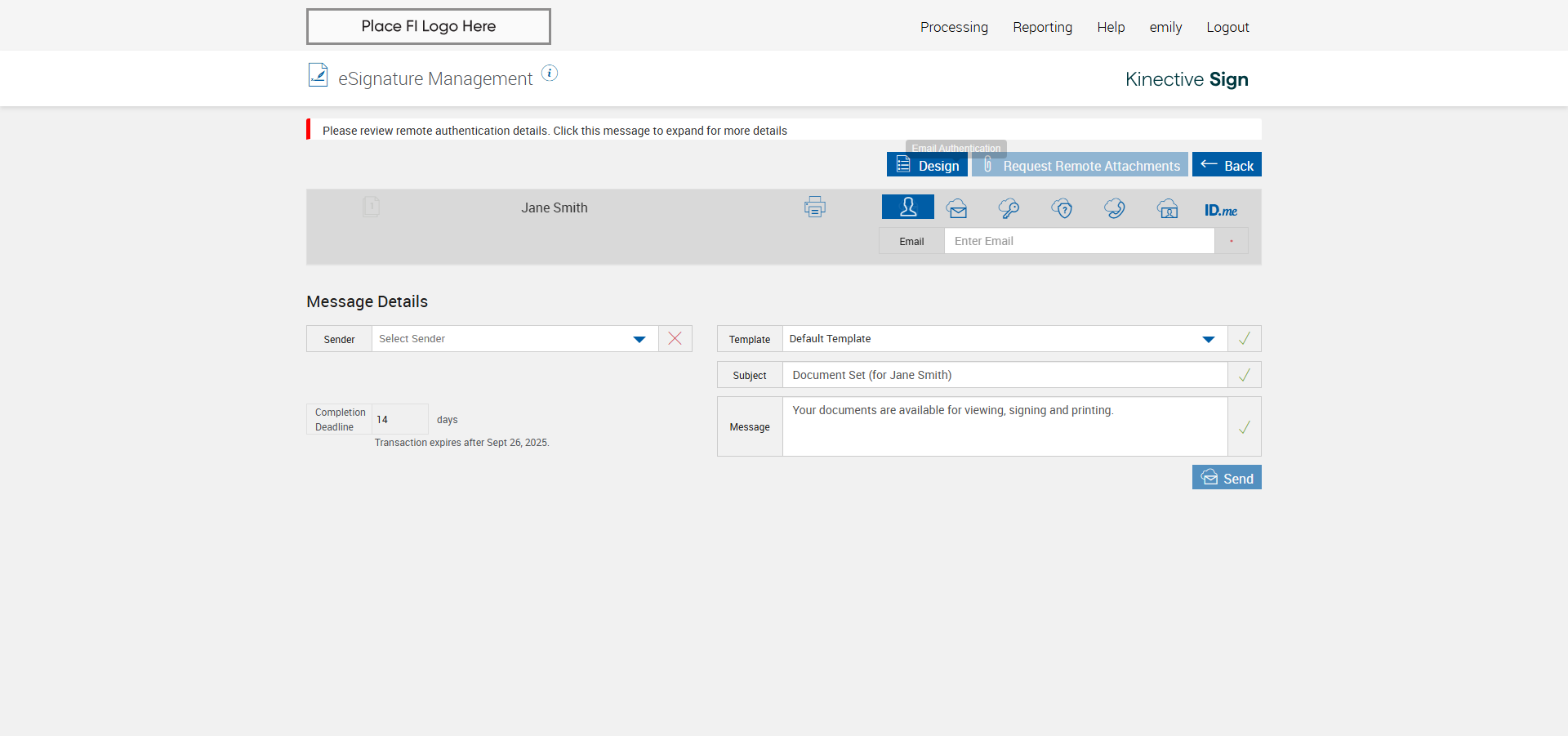Screen dimensions: 1568x736
Task: Click the printer icon in Jane Smith row
Action: coord(815,207)
